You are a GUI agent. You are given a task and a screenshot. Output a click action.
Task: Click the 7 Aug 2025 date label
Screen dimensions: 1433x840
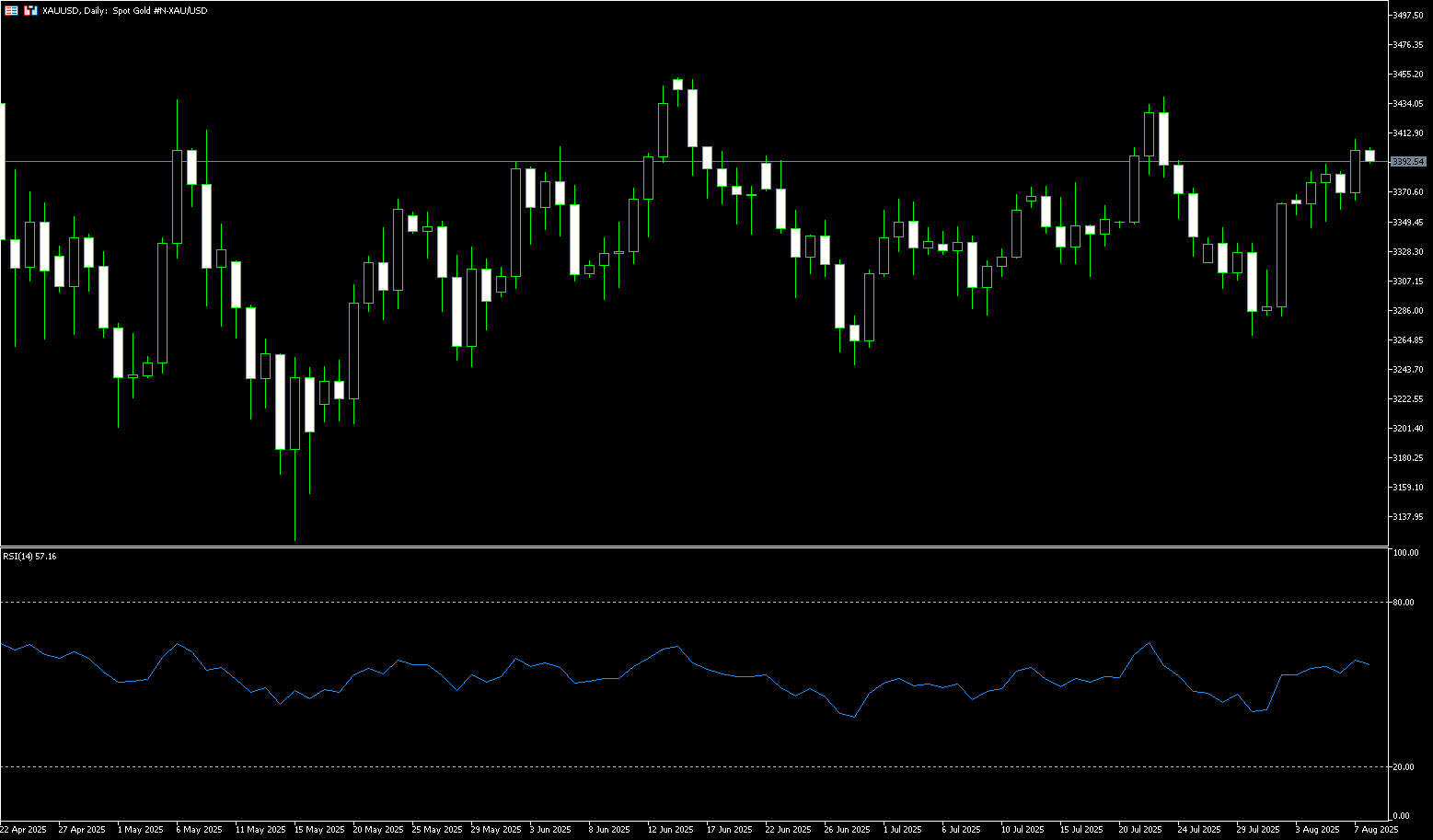click(x=1376, y=830)
